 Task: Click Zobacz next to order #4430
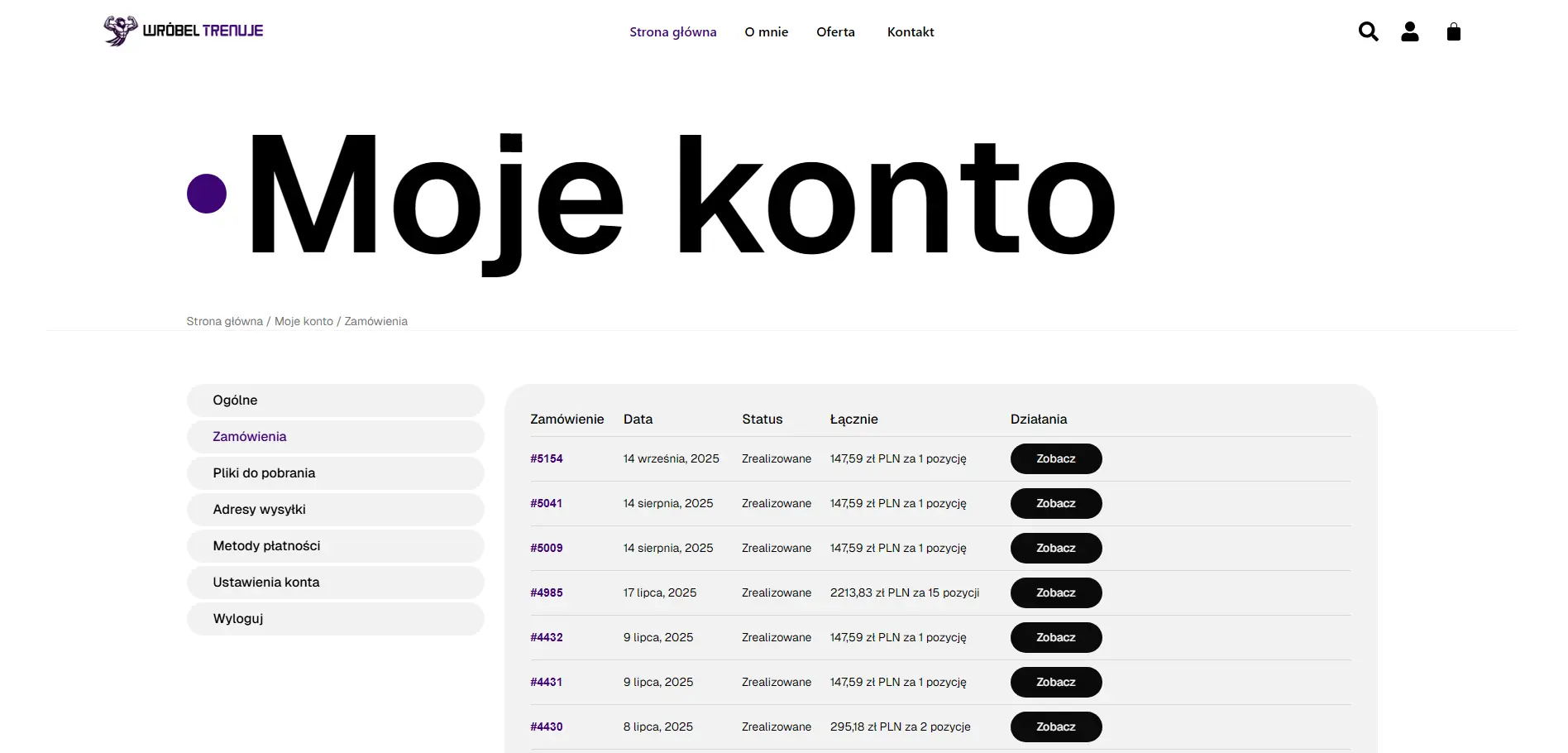click(1055, 727)
